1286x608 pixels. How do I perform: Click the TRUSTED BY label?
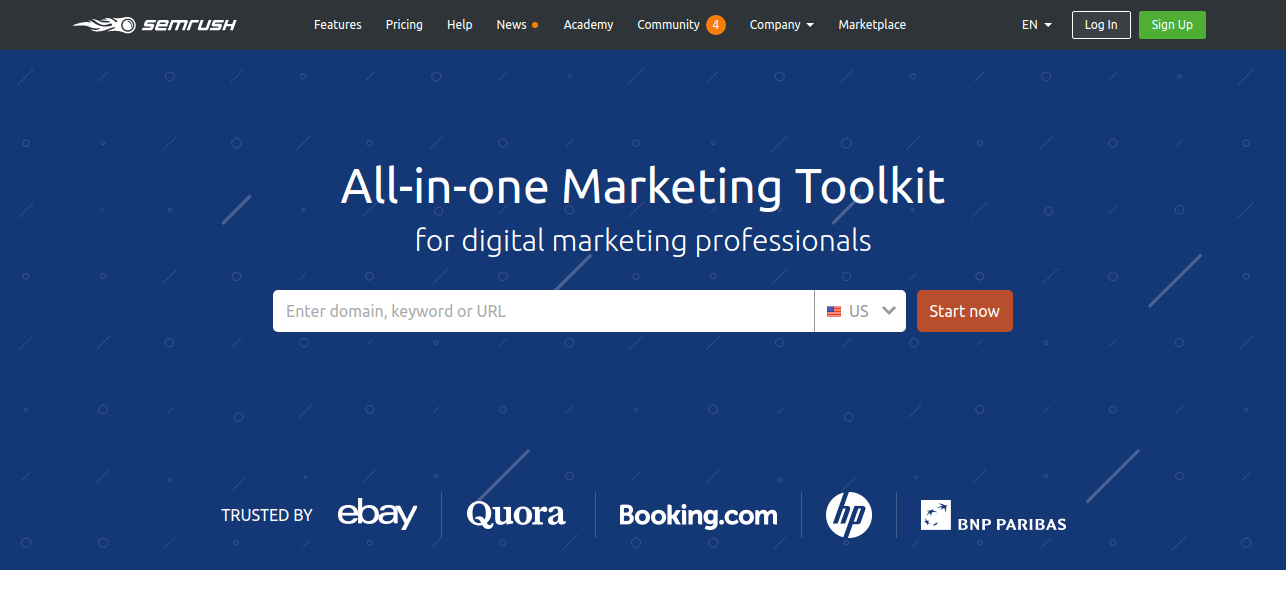(267, 516)
